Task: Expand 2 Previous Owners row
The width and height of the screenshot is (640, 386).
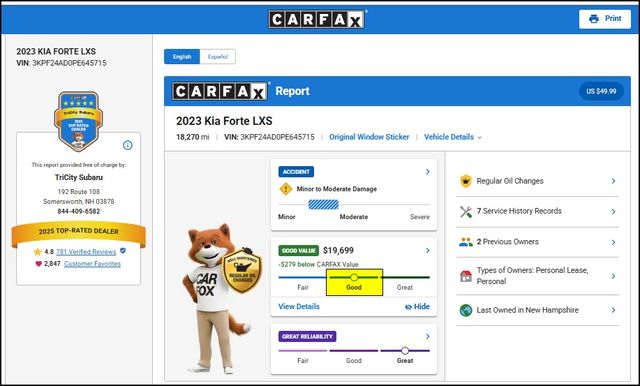Action: 537,242
